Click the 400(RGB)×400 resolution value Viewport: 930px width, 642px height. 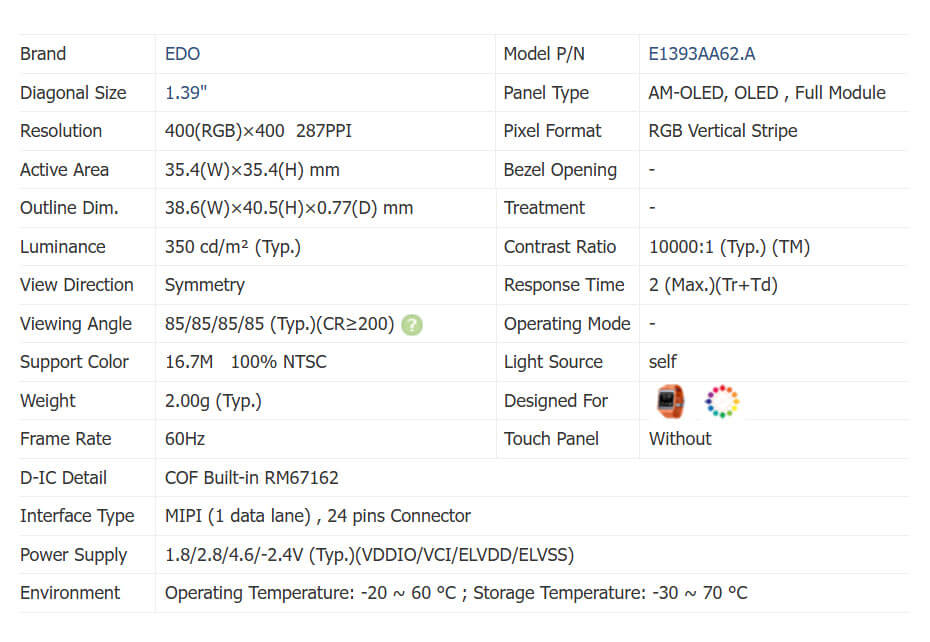coord(225,131)
